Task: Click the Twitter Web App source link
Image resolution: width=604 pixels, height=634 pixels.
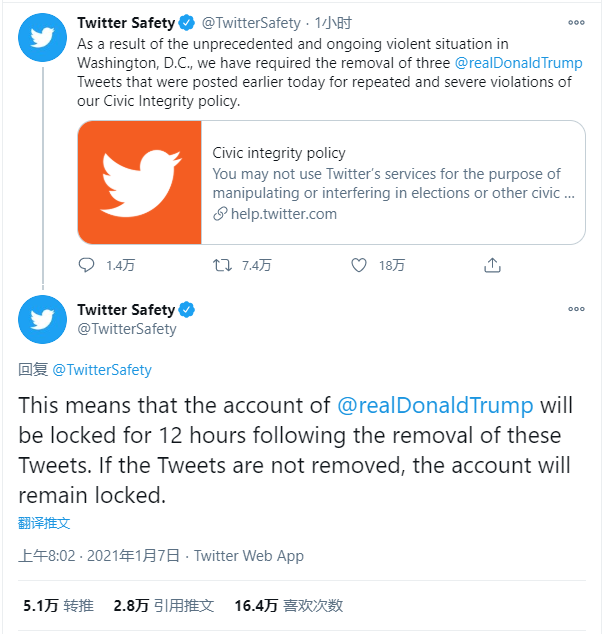Action: pyautogui.click(x=248, y=556)
